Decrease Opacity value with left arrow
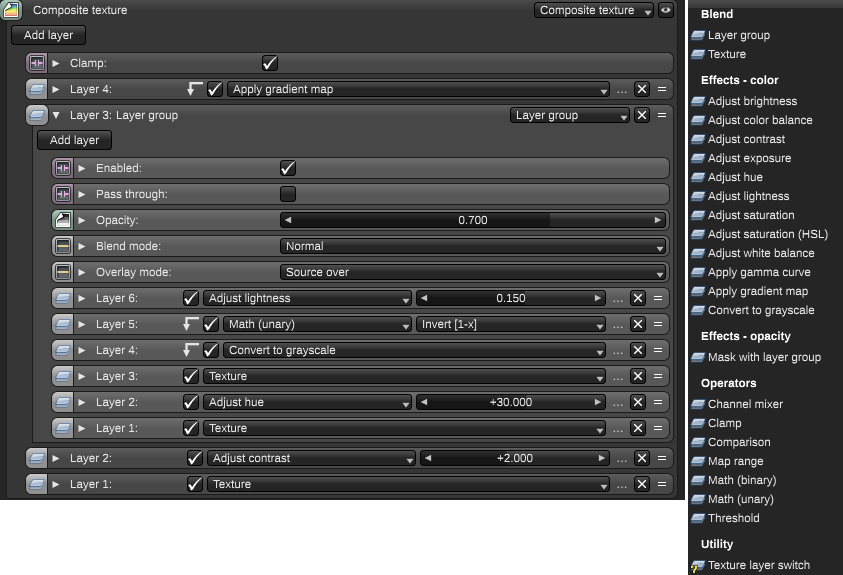 (288, 220)
